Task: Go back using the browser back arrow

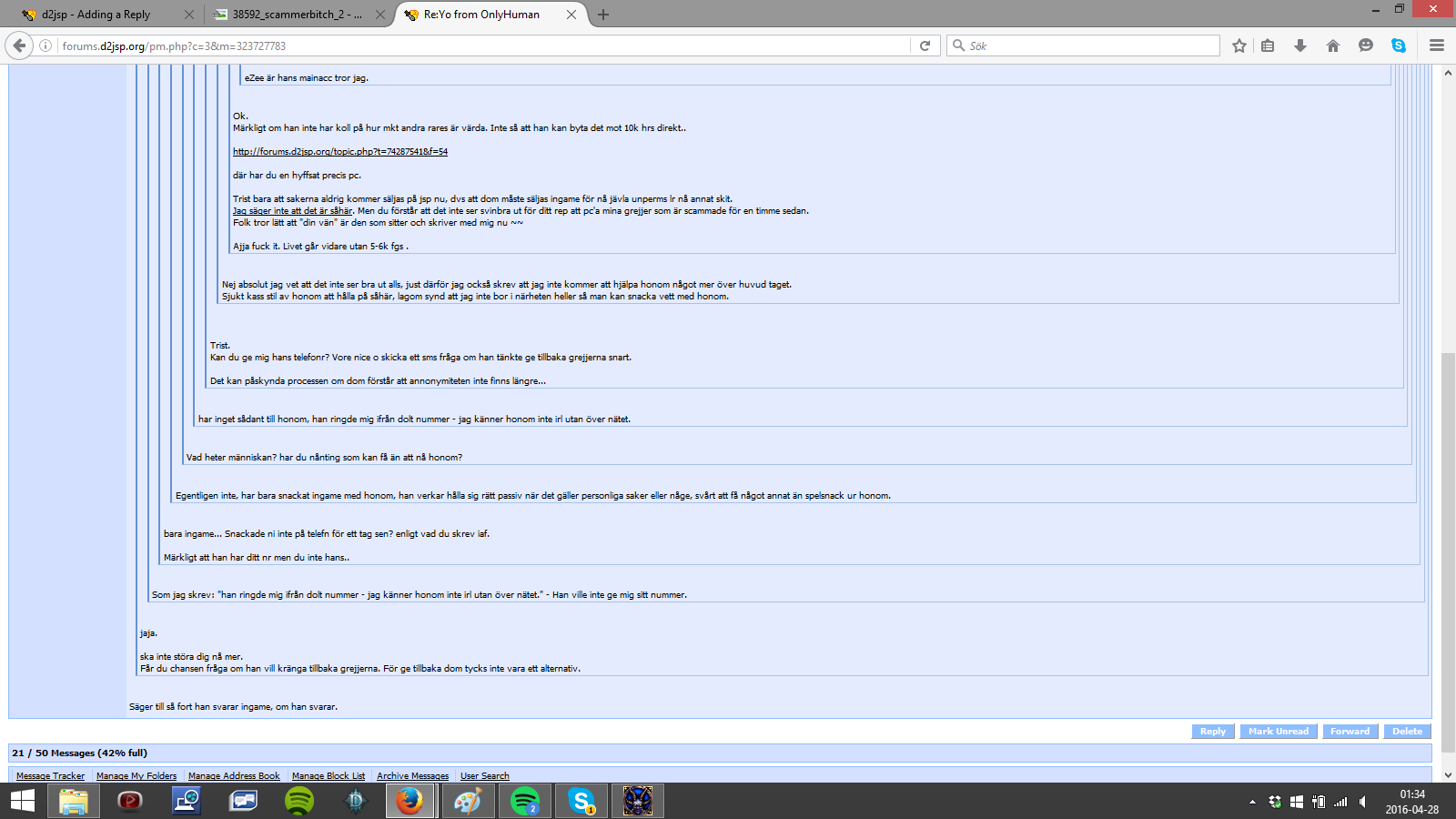Action: pyautogui.click(x=19, y=45)
